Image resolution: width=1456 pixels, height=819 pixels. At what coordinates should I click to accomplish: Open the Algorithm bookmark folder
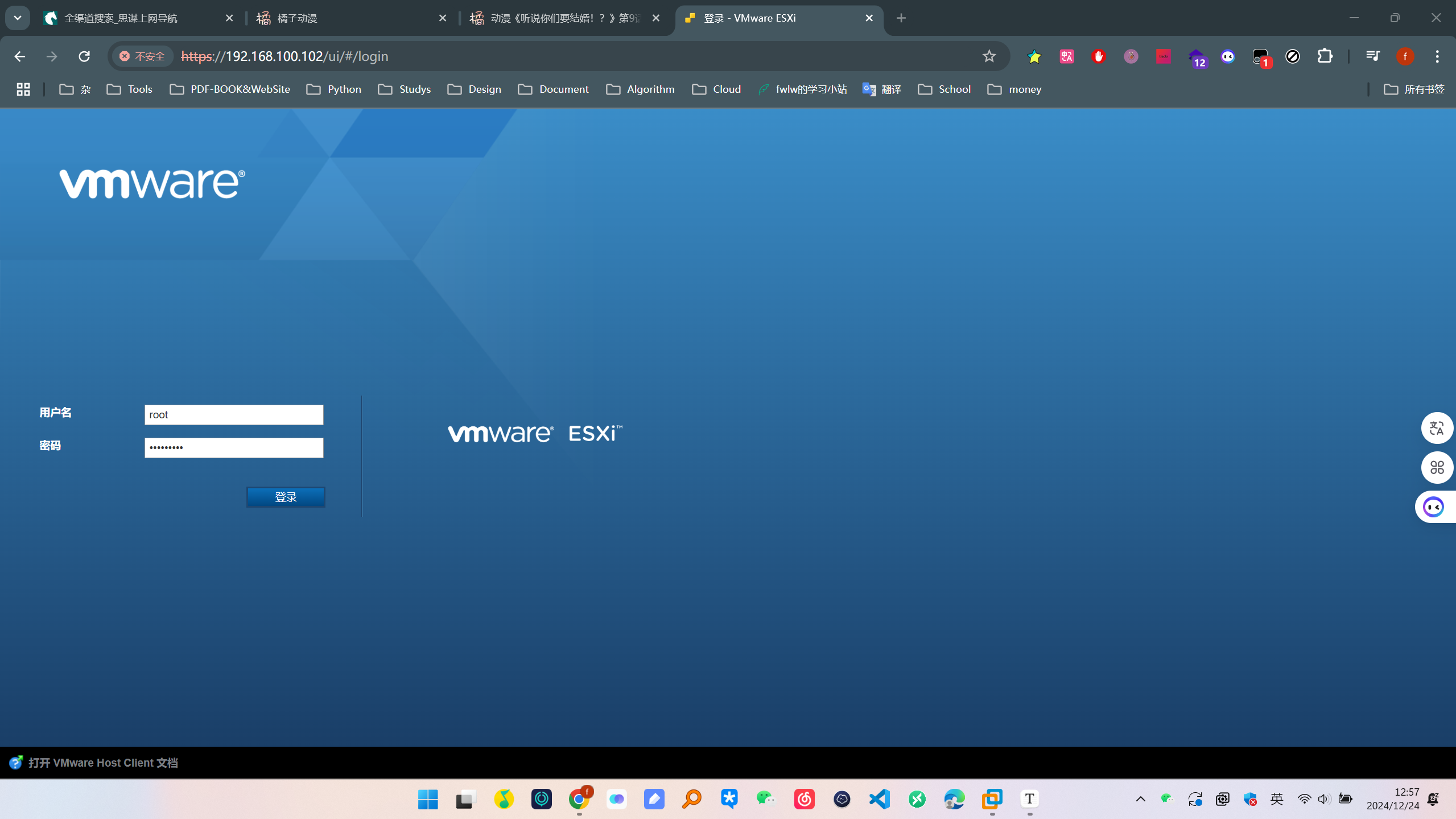coord(641,89)
